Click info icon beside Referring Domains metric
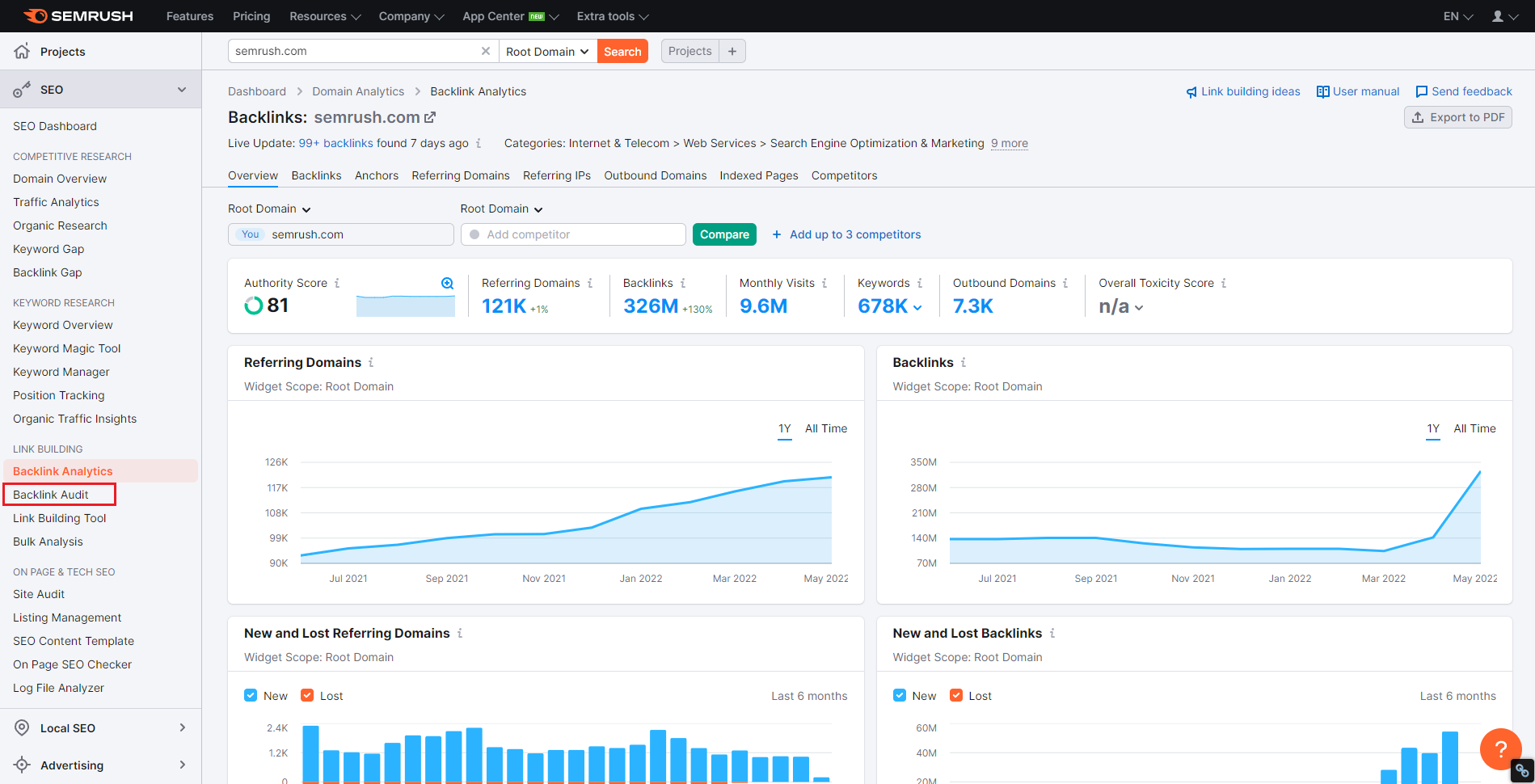 coord(590,283)
